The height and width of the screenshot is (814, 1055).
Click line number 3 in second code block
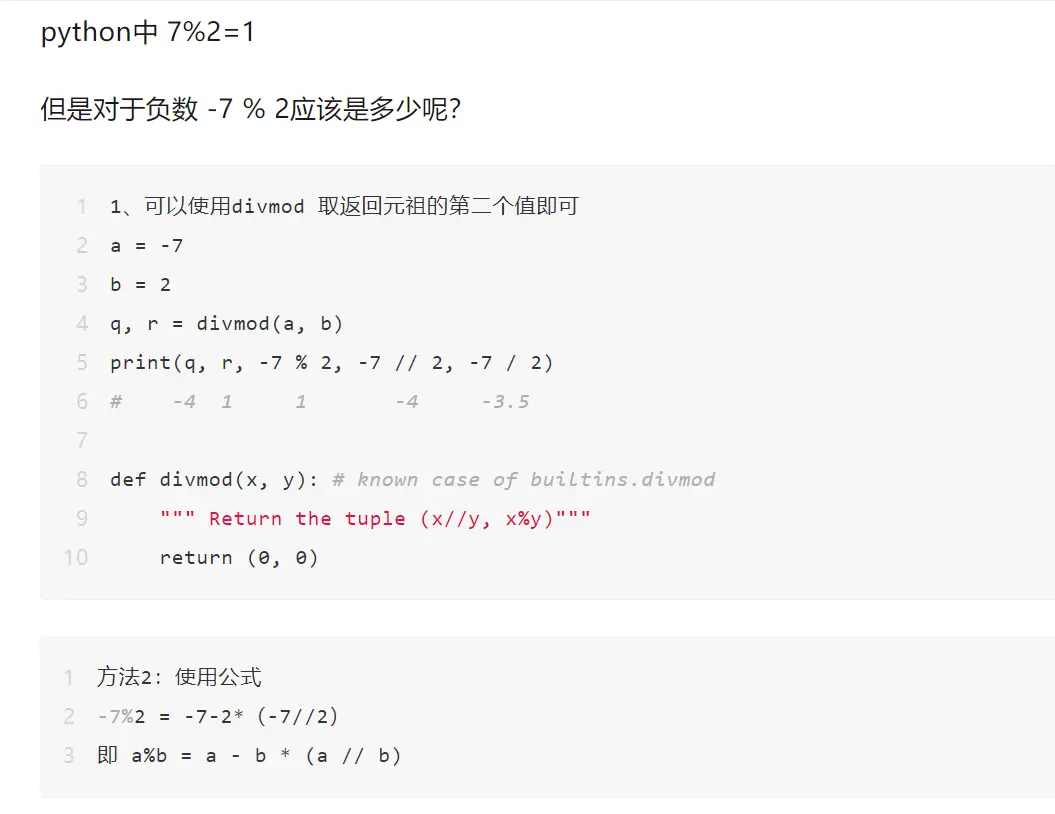pos(69,756)
